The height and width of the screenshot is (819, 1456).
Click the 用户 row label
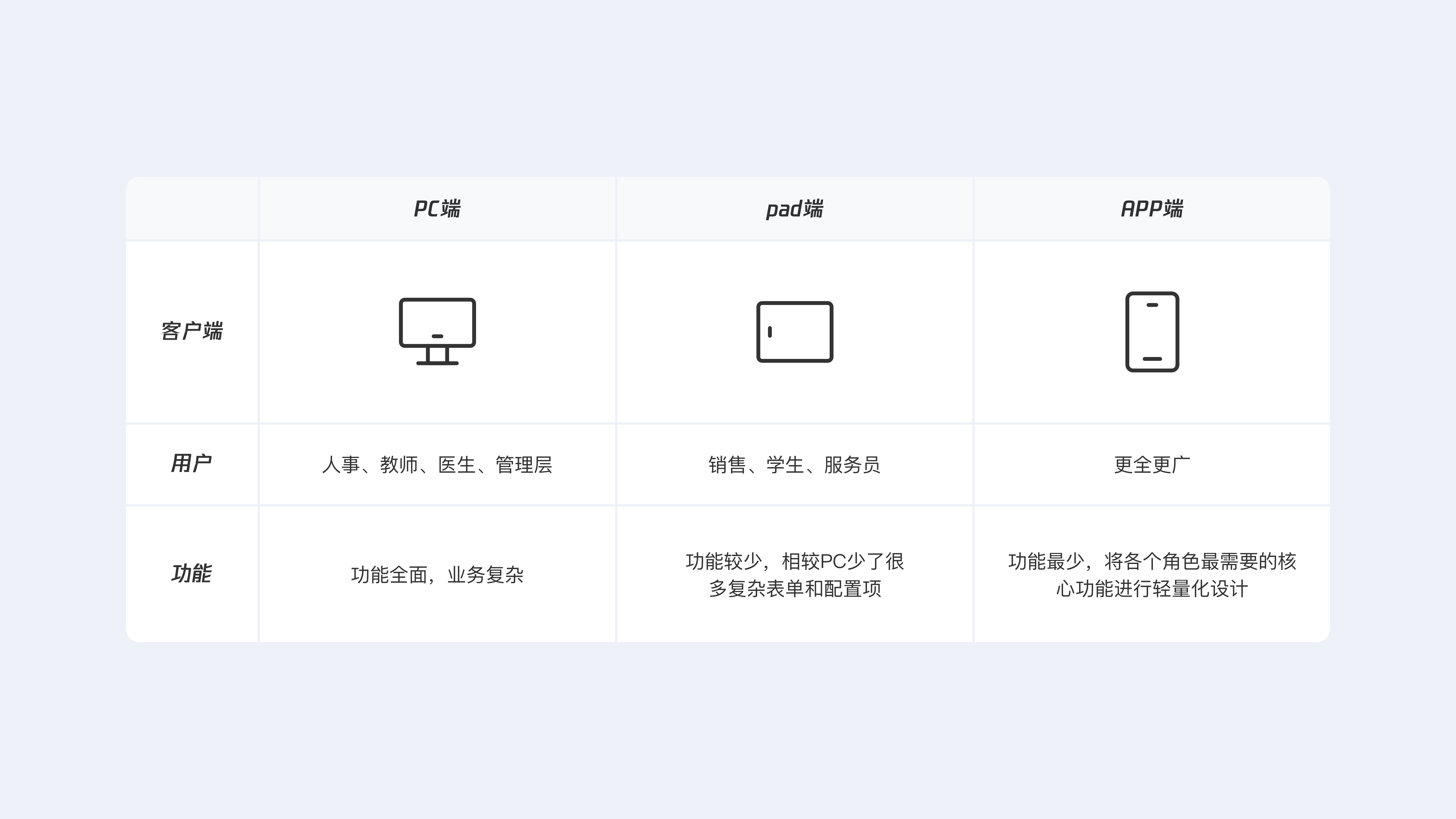pos(192,464)
